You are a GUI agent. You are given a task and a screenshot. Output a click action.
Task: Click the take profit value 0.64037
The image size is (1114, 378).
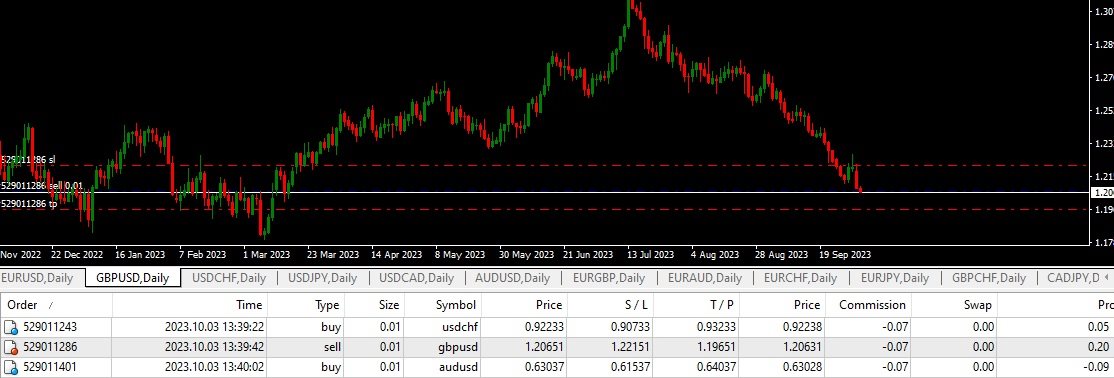[x=717, y=368]
